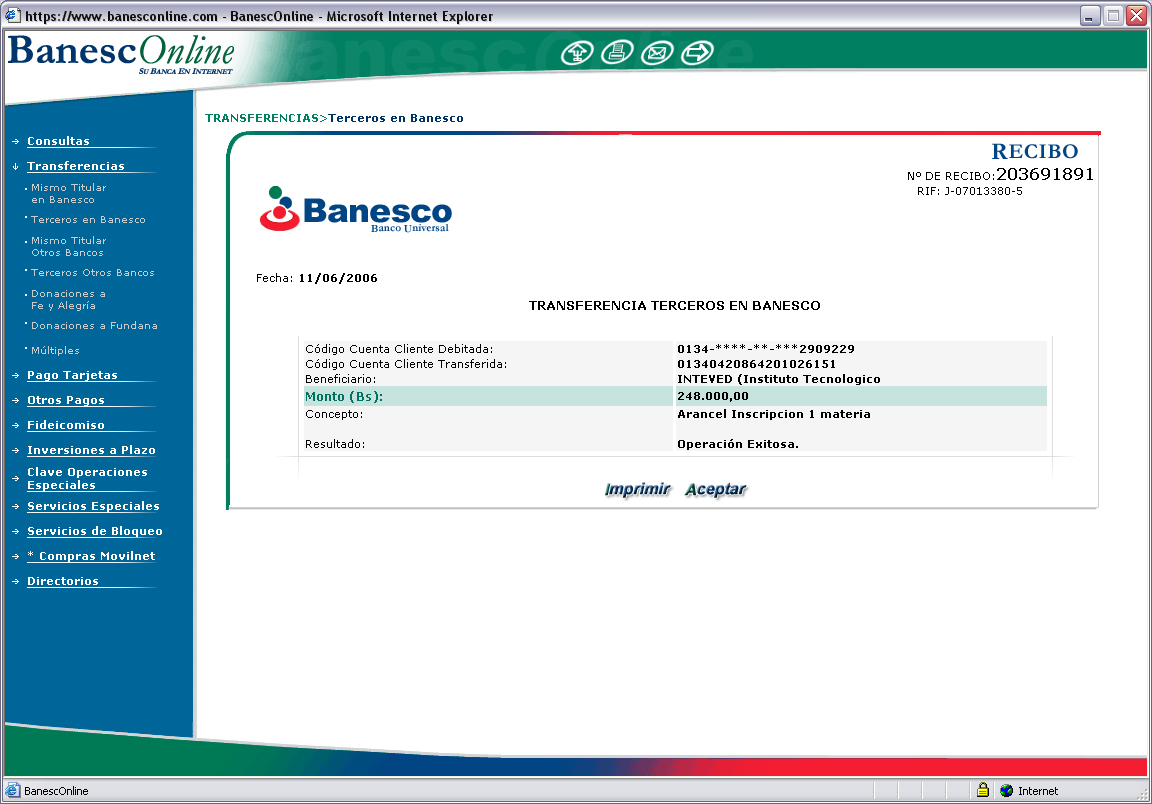Select Donaciones a Fe y Alegría
The height and width of the screenshot is (804, 1152).
tap(68, 299)
